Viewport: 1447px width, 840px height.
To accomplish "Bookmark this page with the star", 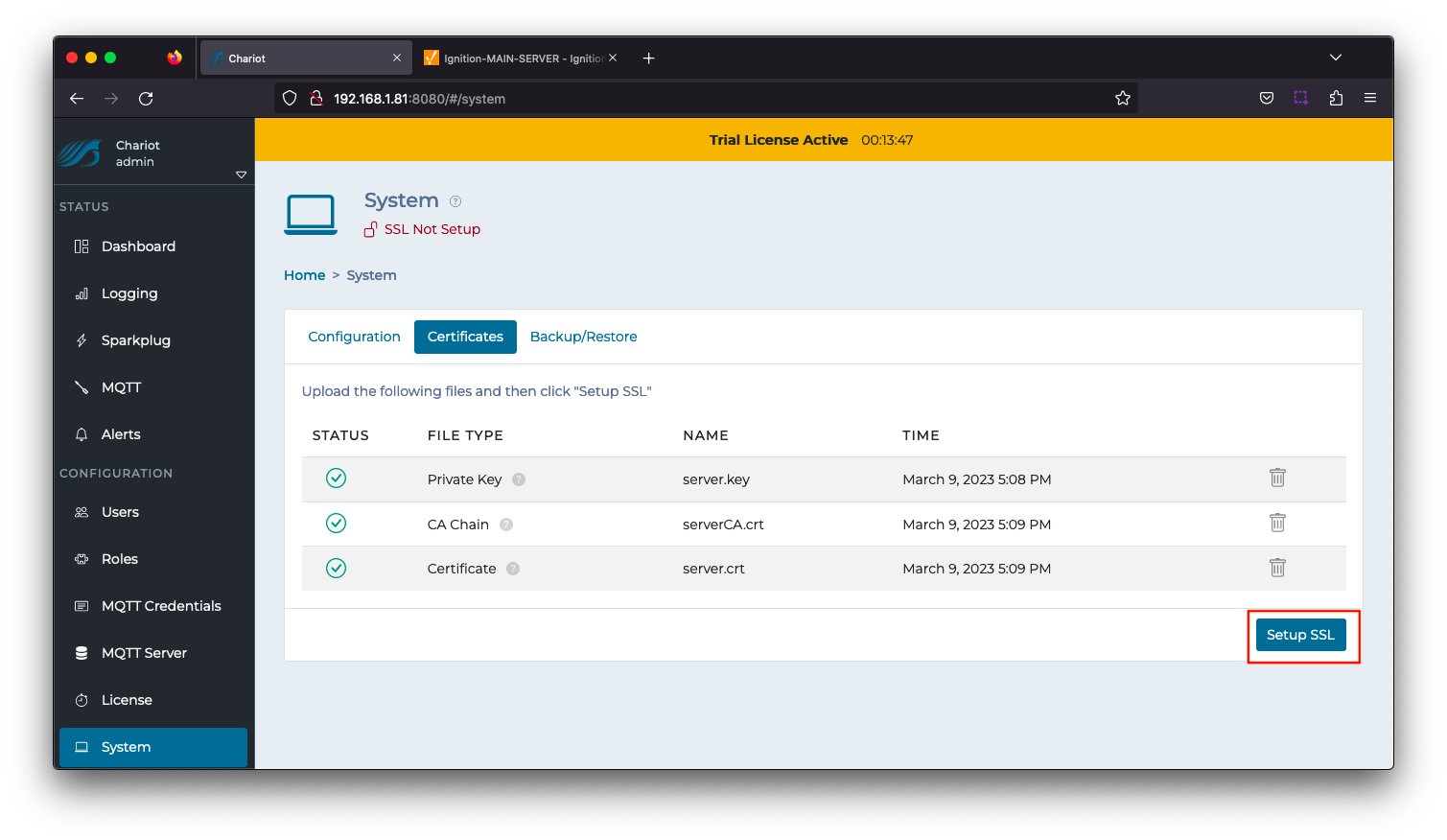I will point(1123,99).
